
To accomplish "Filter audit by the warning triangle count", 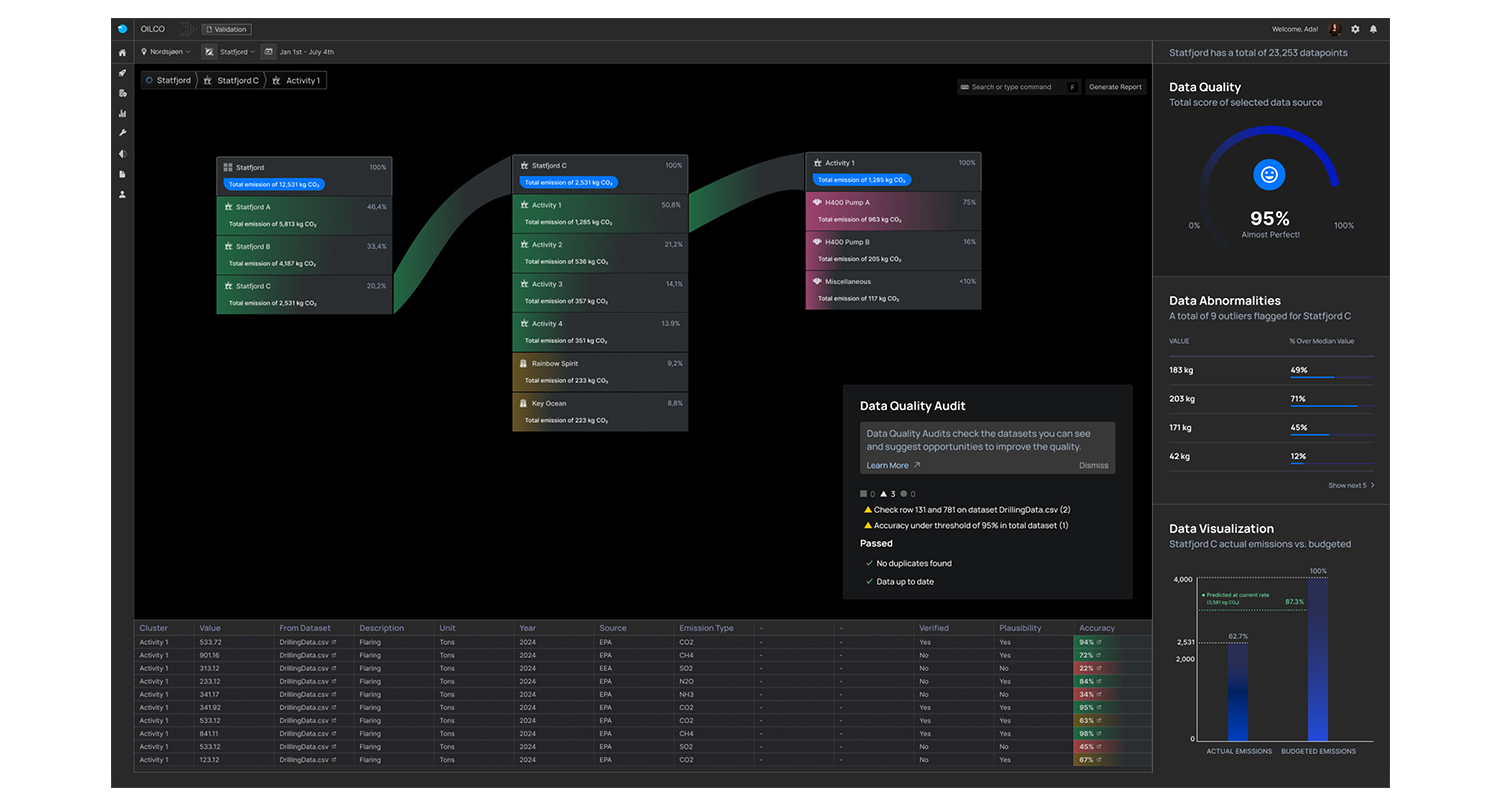I will click(x=887, y=494).
